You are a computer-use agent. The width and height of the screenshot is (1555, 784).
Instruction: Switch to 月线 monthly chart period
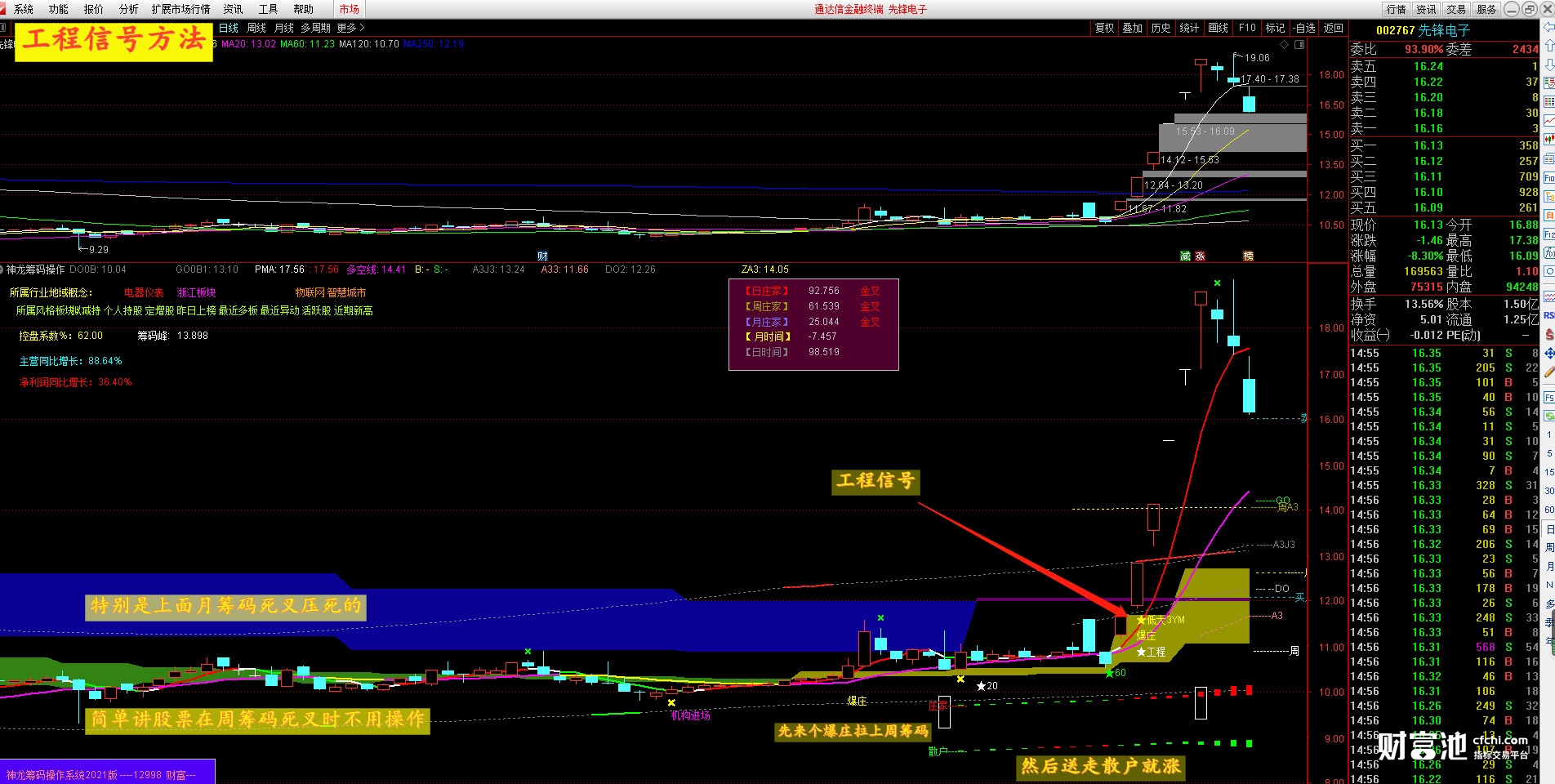[284, 28]
